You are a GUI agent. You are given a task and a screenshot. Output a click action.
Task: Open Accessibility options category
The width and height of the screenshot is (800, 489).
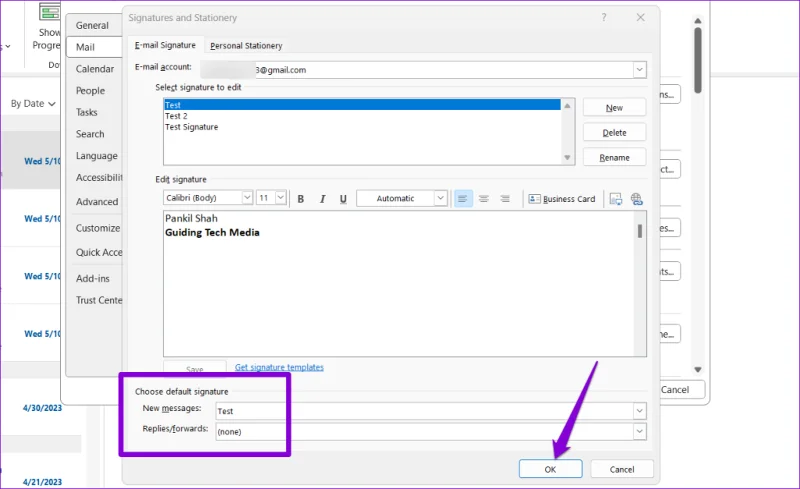point(99,178)
